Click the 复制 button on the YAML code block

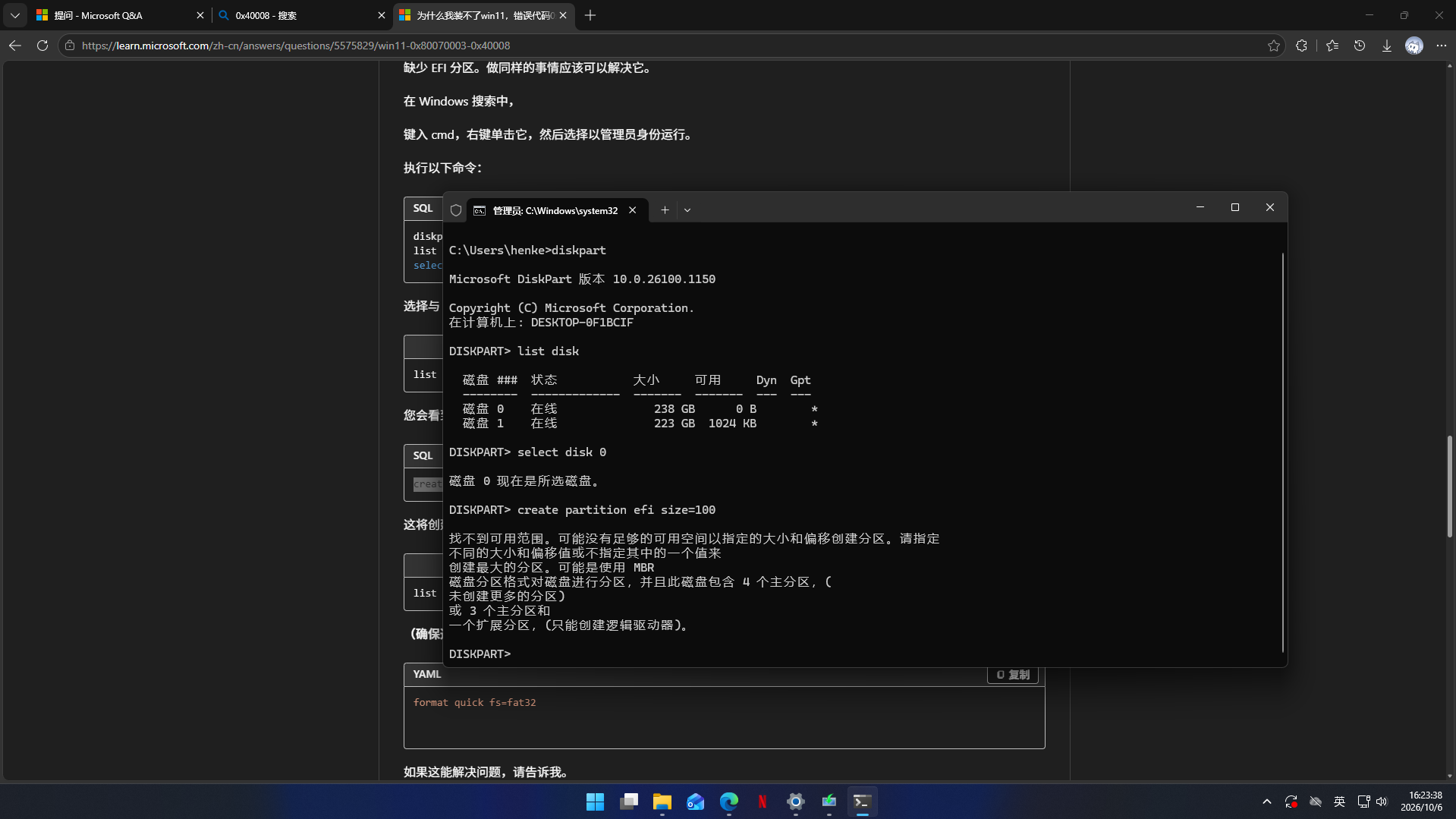1013,675
